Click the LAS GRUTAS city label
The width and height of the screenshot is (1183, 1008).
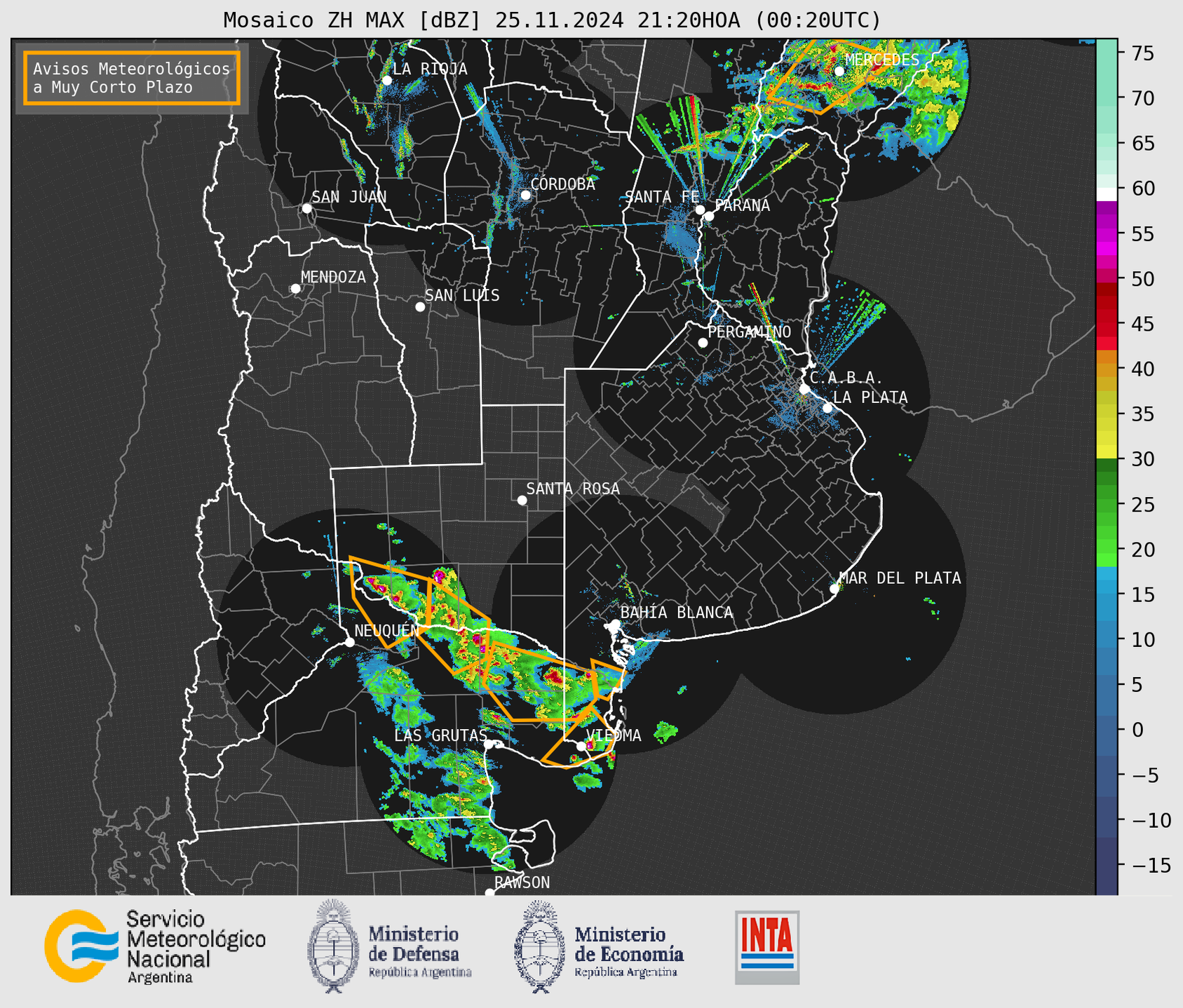point(440,735)
